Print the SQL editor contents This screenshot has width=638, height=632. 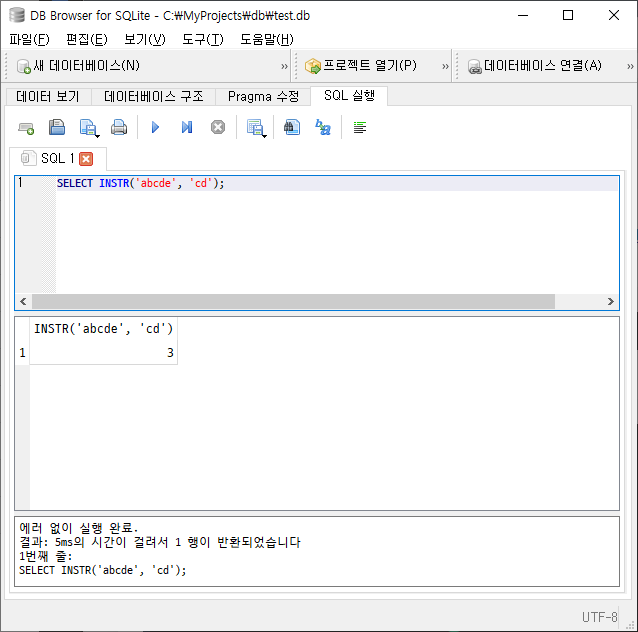tap(119, 127)
